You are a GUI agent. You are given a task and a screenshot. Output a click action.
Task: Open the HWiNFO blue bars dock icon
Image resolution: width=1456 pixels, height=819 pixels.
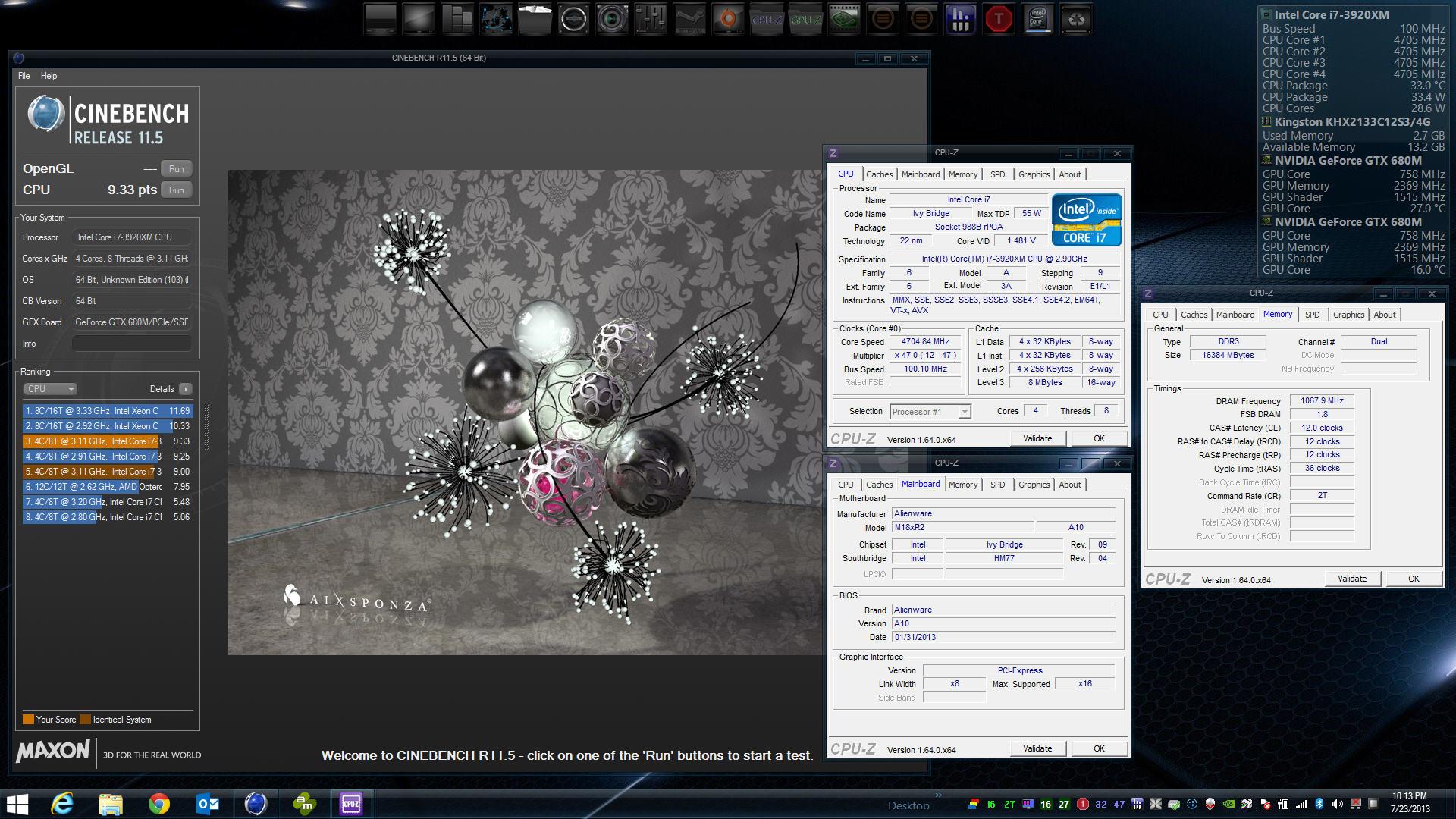(x=959, y=20)
